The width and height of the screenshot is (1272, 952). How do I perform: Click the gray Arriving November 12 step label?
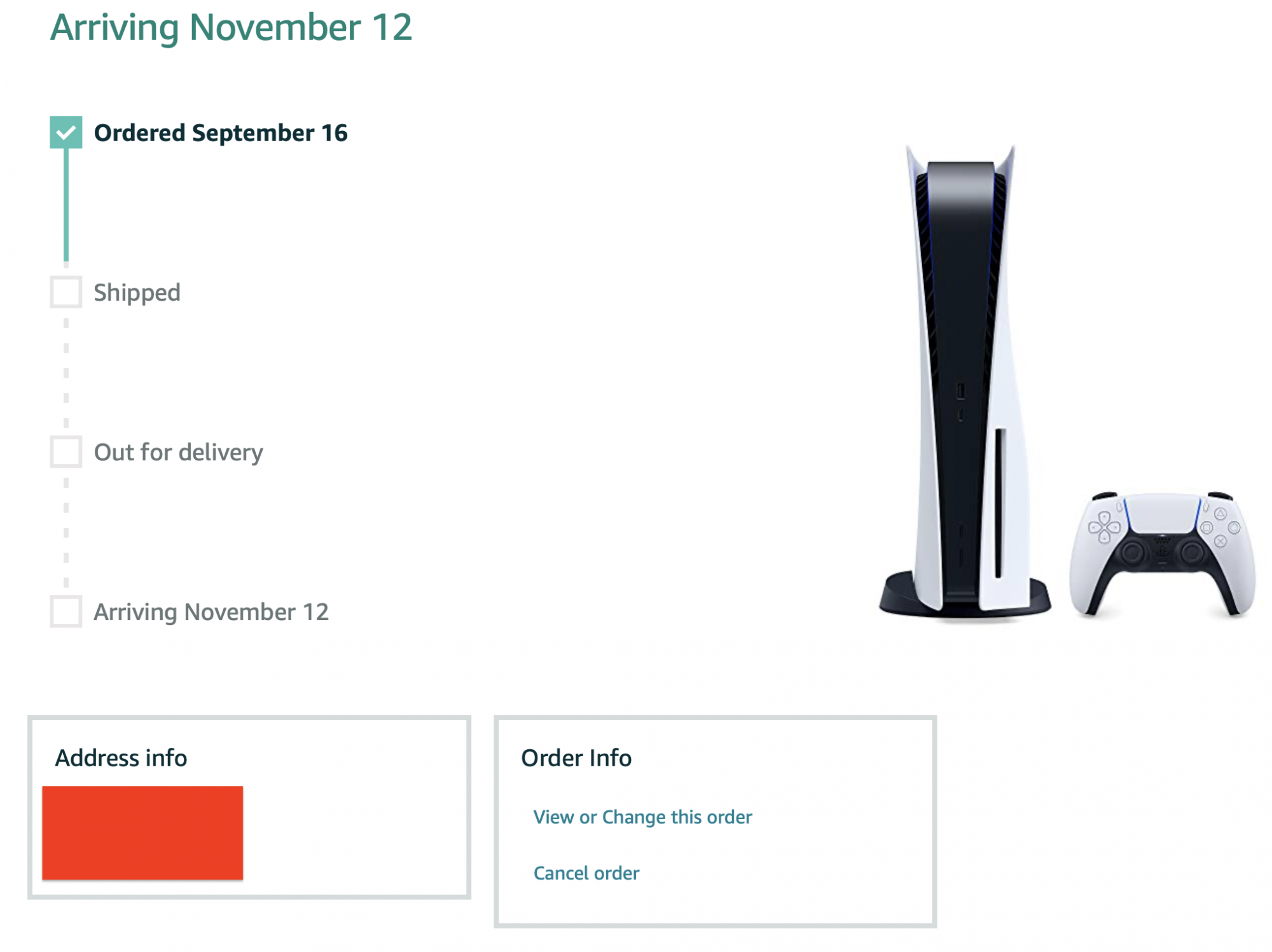click(211, 612)
